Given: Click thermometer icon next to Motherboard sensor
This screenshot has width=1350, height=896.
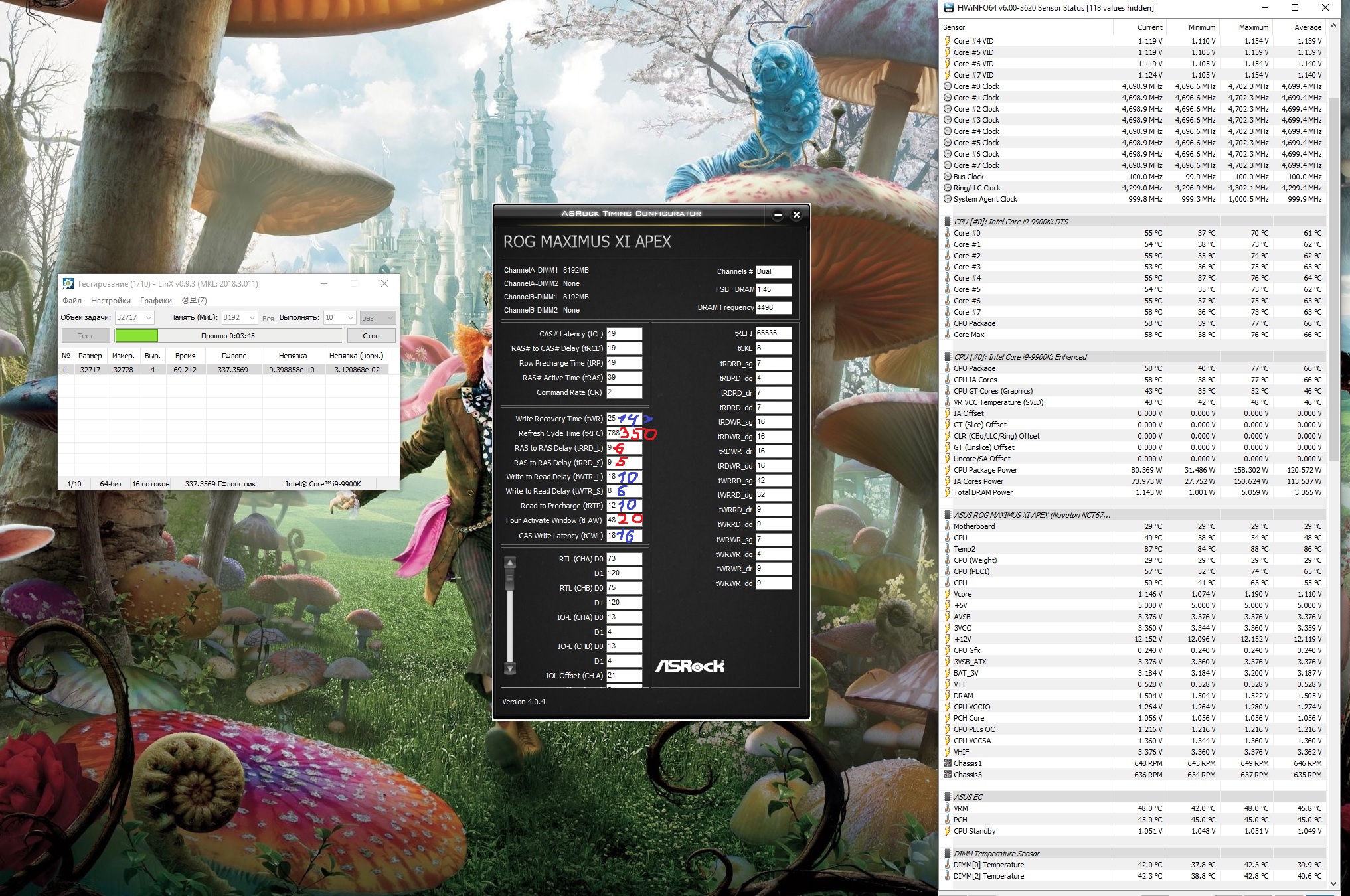Looking at the screenshot, I should pos(948,526).
